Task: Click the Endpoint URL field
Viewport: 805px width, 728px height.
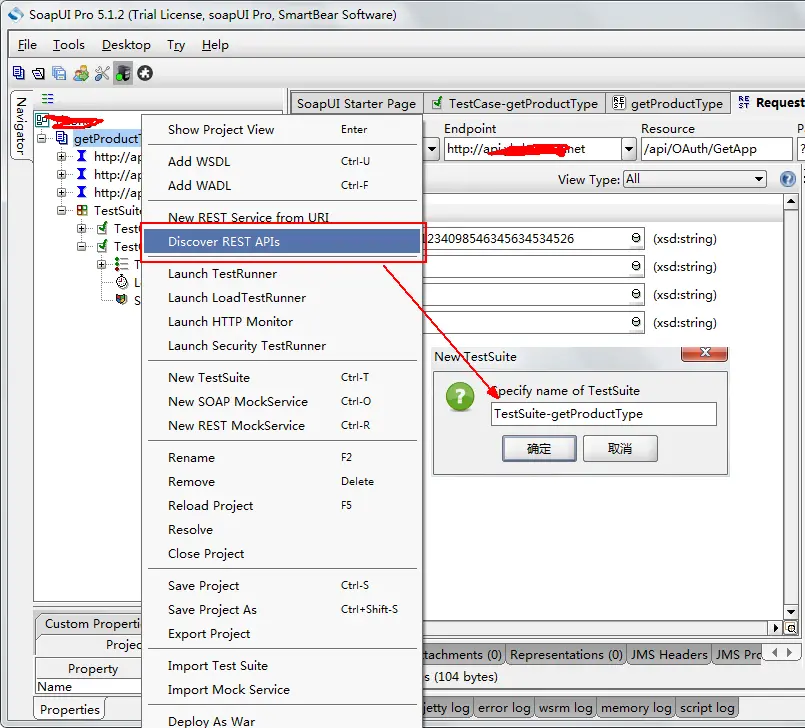Action: [x=532, y=149]
